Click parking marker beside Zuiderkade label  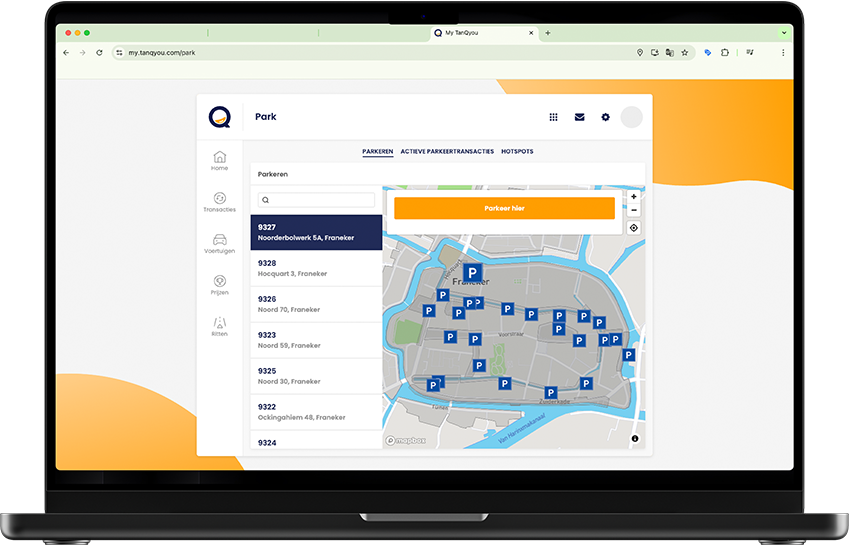click(x=551, y=393)
